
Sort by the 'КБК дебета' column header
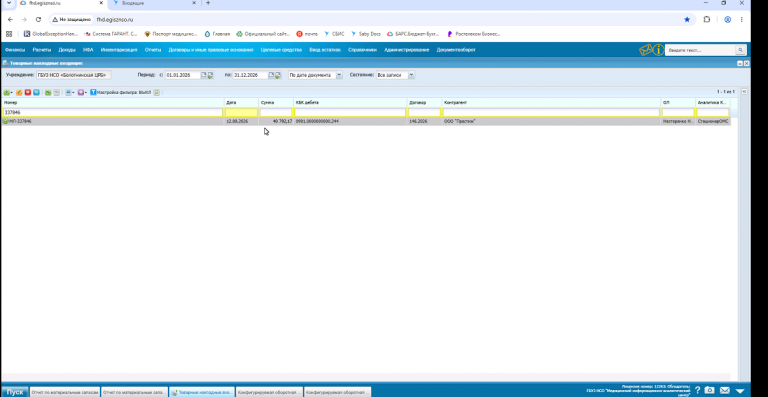[350, 103]
